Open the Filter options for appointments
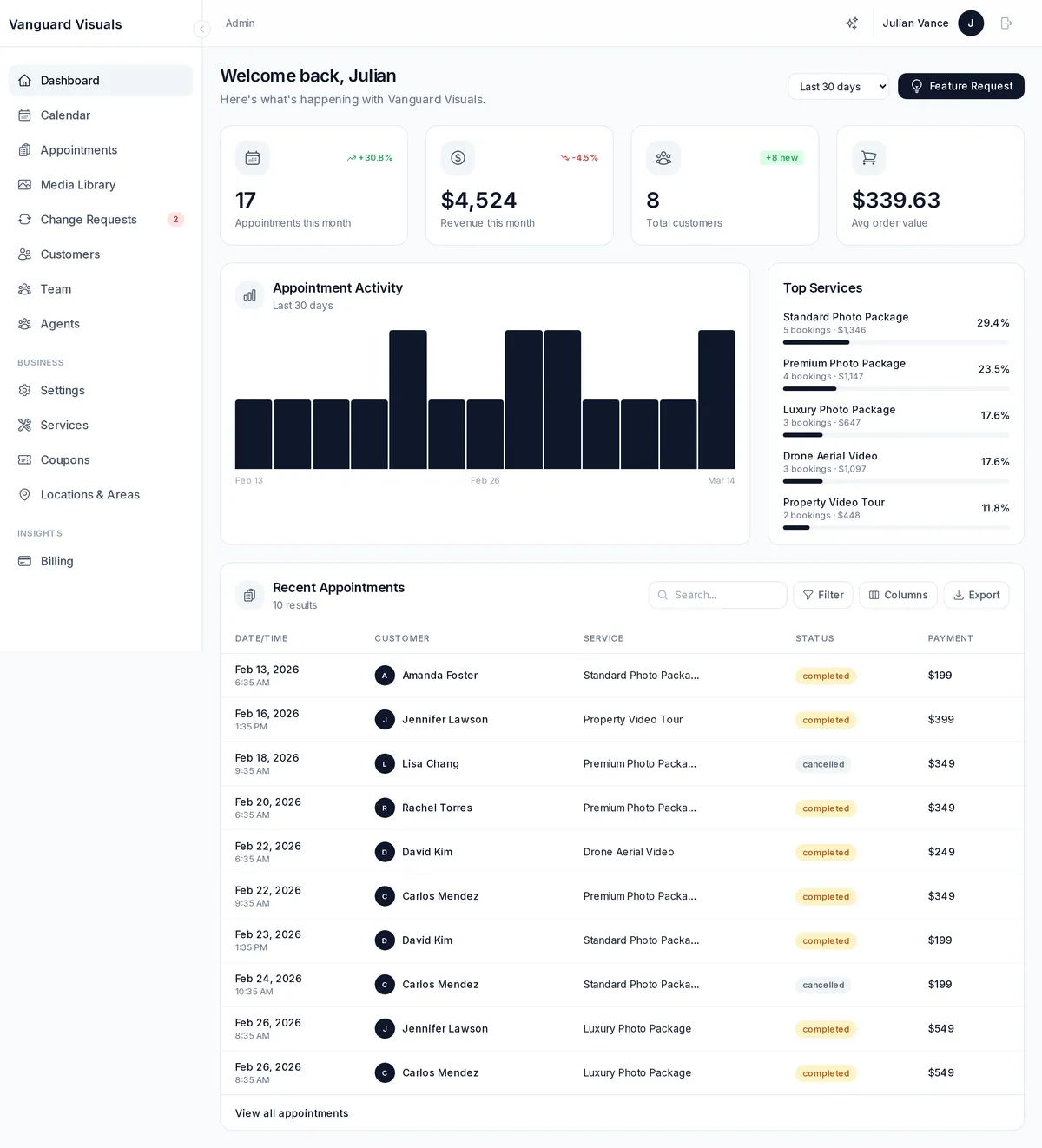This screenshot has width=1042, height=1148. click(822, 595)
